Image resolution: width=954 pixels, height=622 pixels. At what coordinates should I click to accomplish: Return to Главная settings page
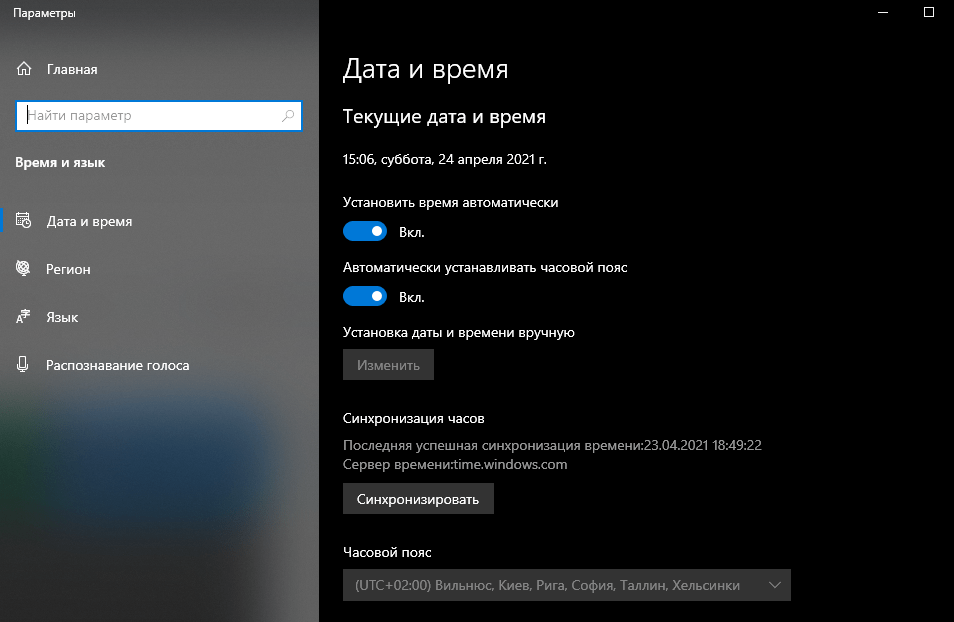click(x=72, y=69)
